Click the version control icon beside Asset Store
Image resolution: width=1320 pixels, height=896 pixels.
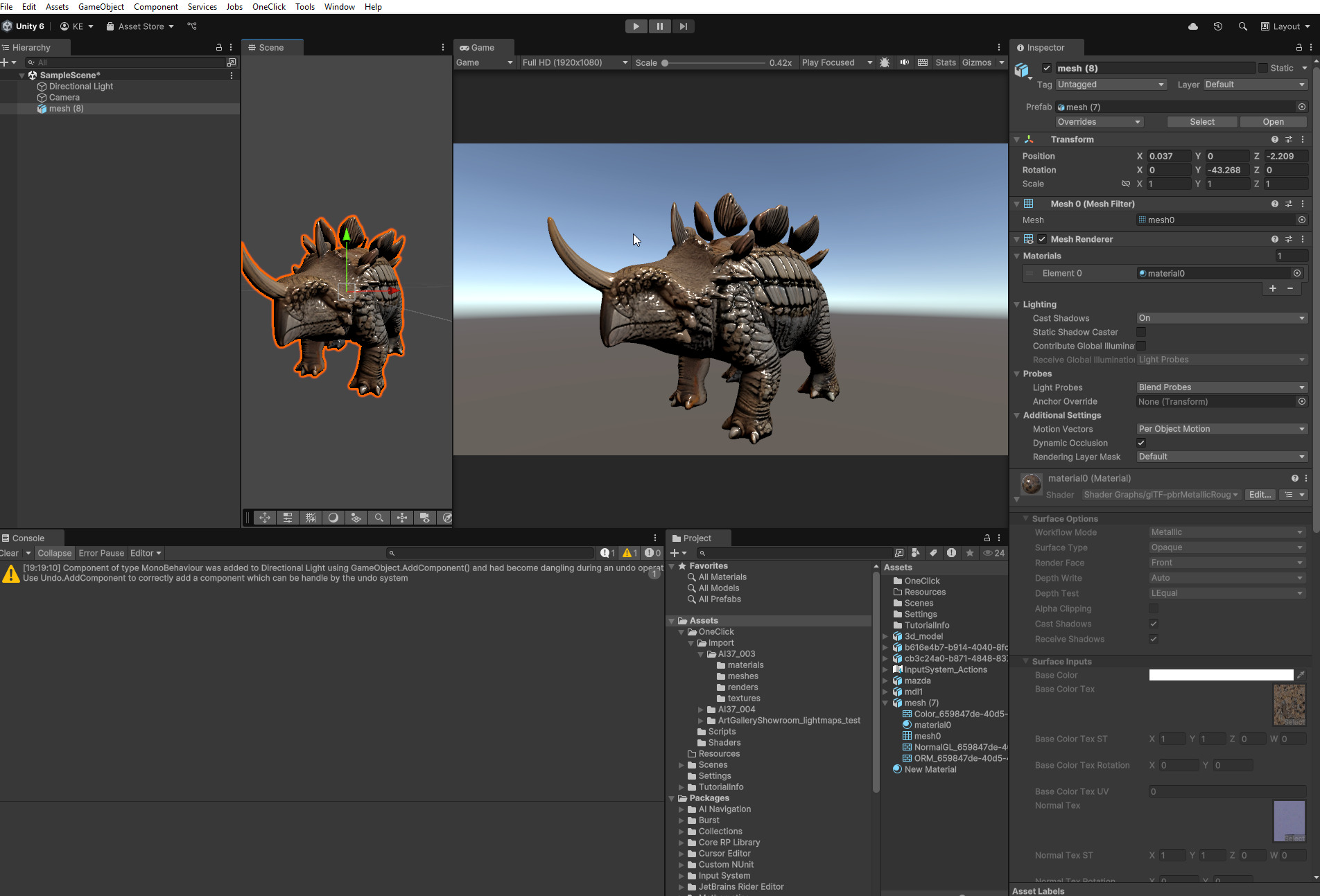(192, 26)
